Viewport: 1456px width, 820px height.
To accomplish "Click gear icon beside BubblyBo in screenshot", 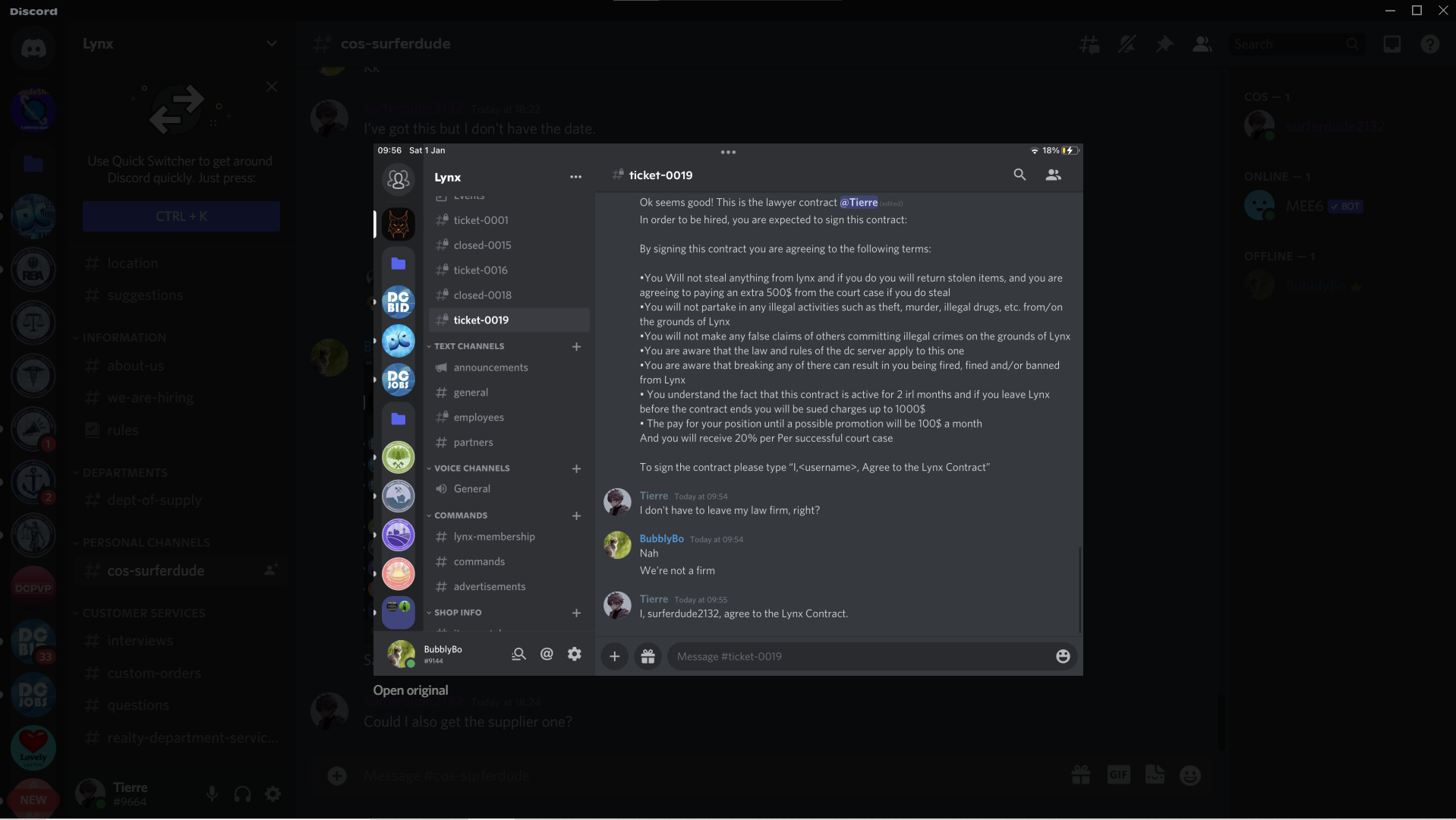I will pos(575,654).
